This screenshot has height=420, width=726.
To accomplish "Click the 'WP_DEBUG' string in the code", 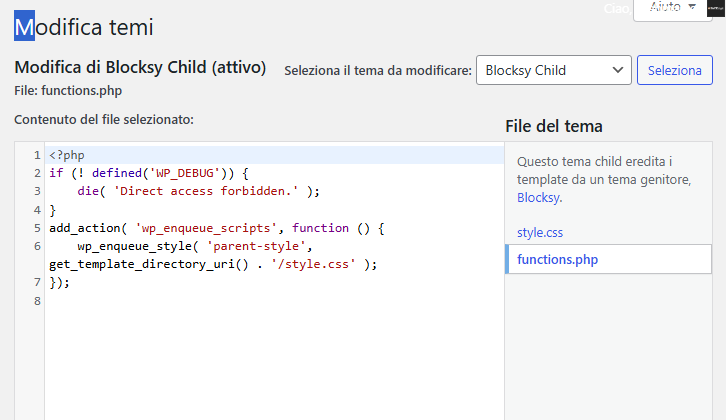I will click(x=183, y=173).
